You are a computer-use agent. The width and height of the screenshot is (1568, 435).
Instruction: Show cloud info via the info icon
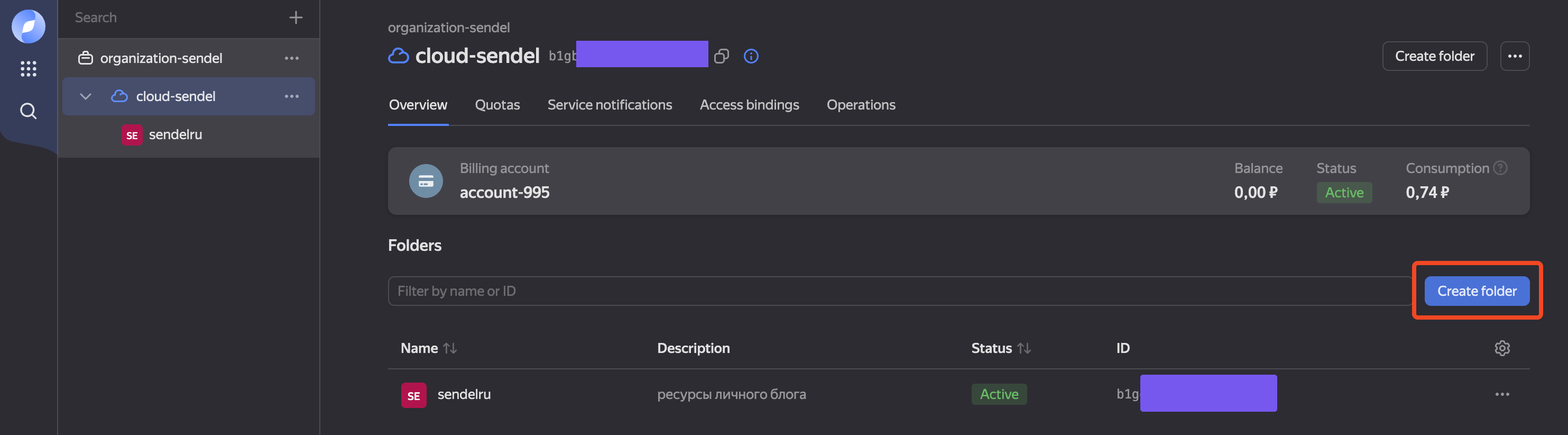coord(751,56)
